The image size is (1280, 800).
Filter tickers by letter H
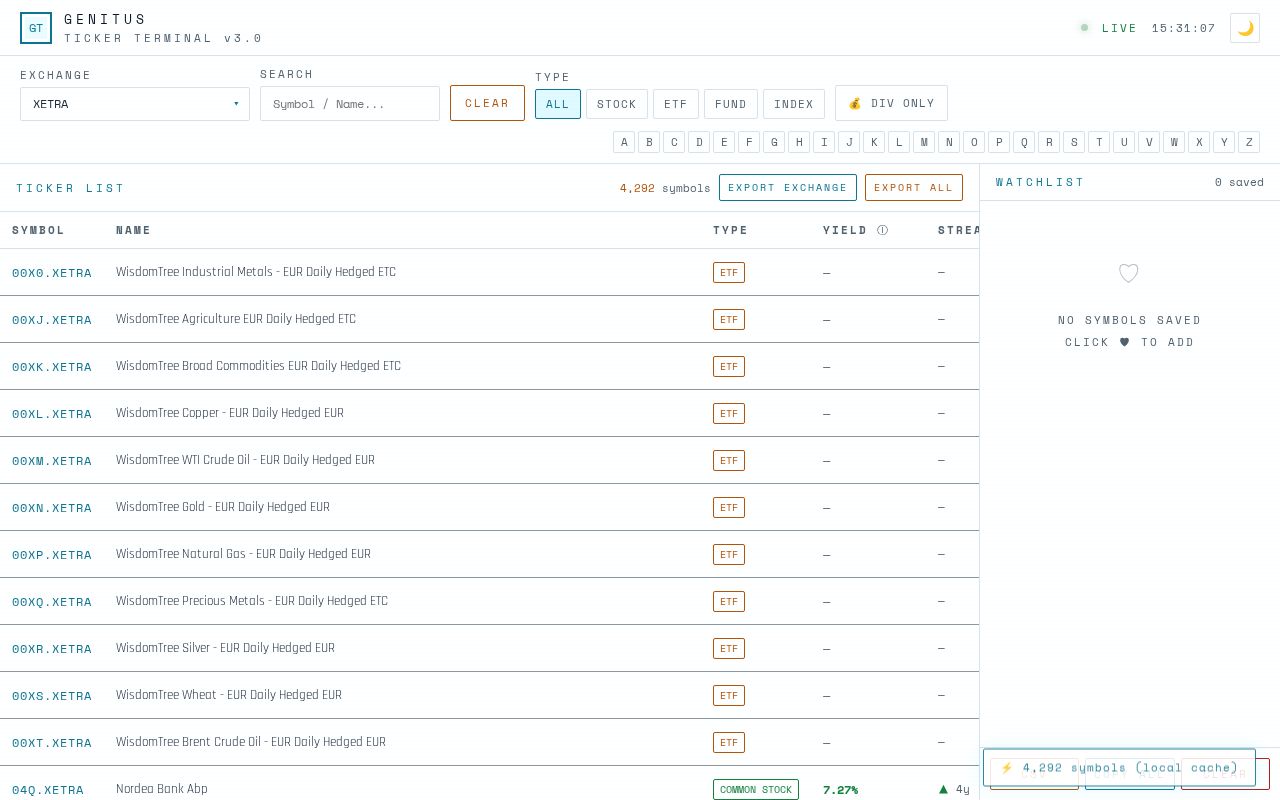(x=799, y=142)
